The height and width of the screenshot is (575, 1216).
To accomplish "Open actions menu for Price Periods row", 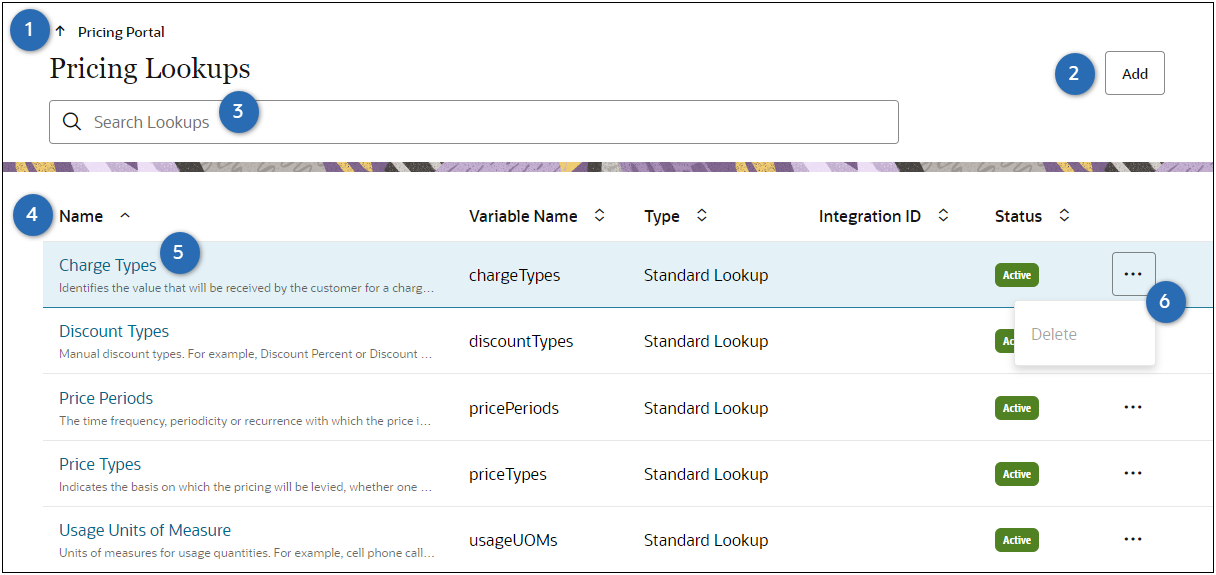I will pos(1133,407).
